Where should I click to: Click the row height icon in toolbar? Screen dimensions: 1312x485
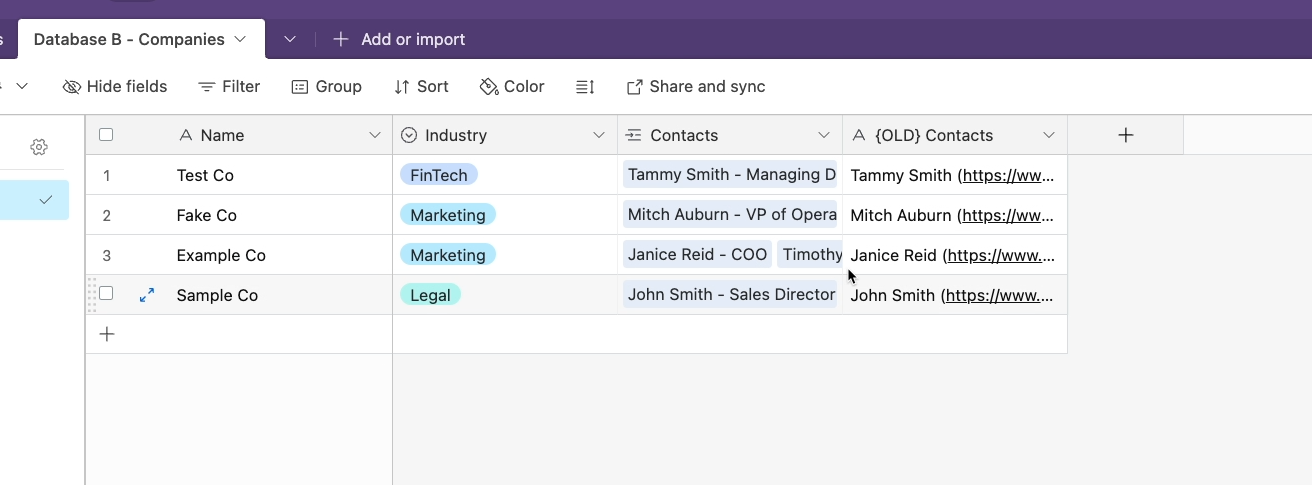pyautogui.click(x=585, y=87)
